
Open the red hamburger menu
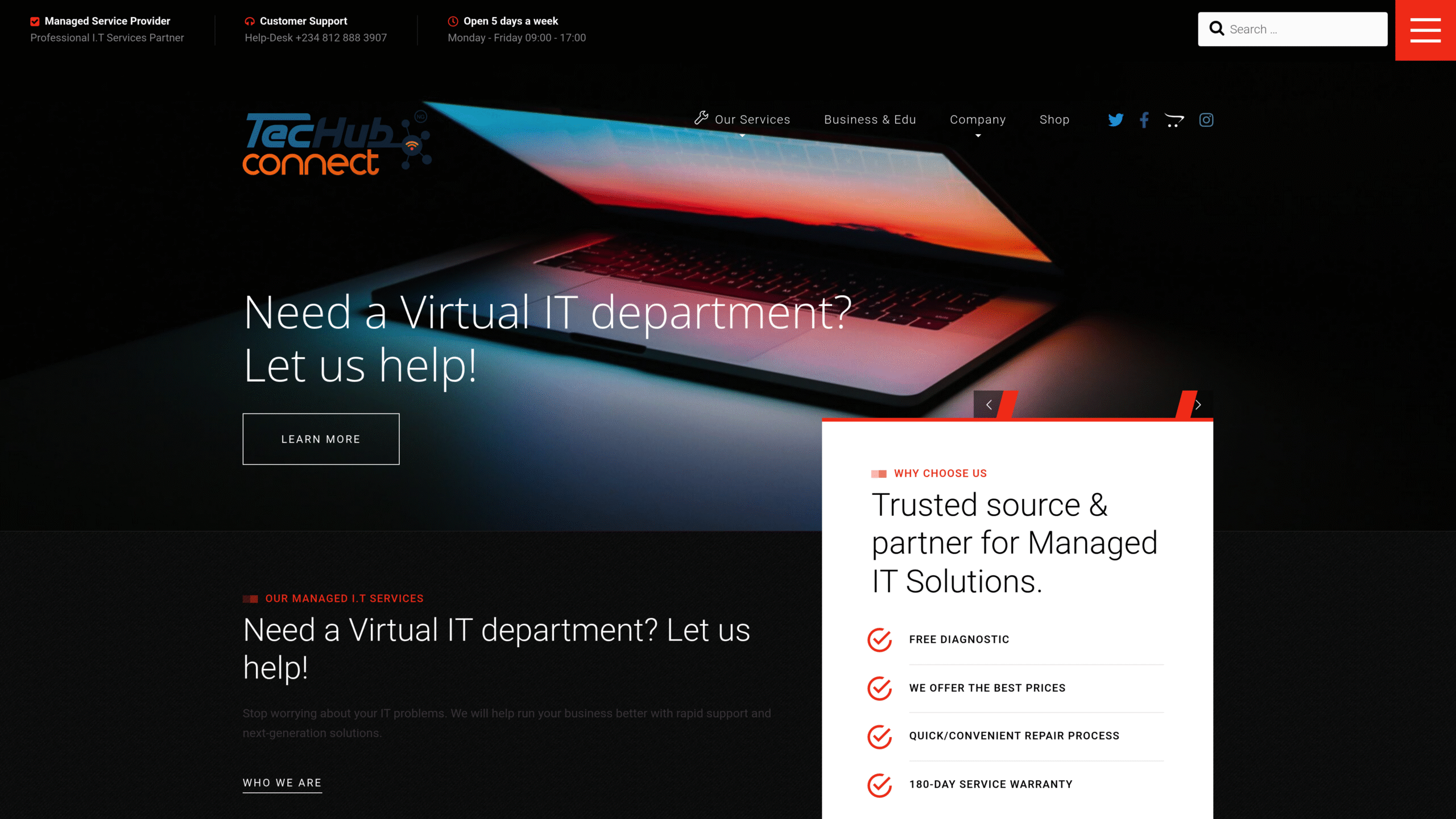(1425, 30)
